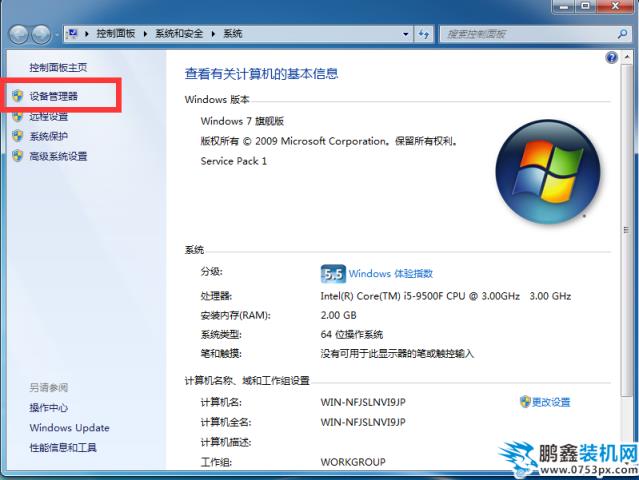The width and height of the screenshot is (639, 480).
Task: Open 操作中心 link
Action: (x=48, y=407)
